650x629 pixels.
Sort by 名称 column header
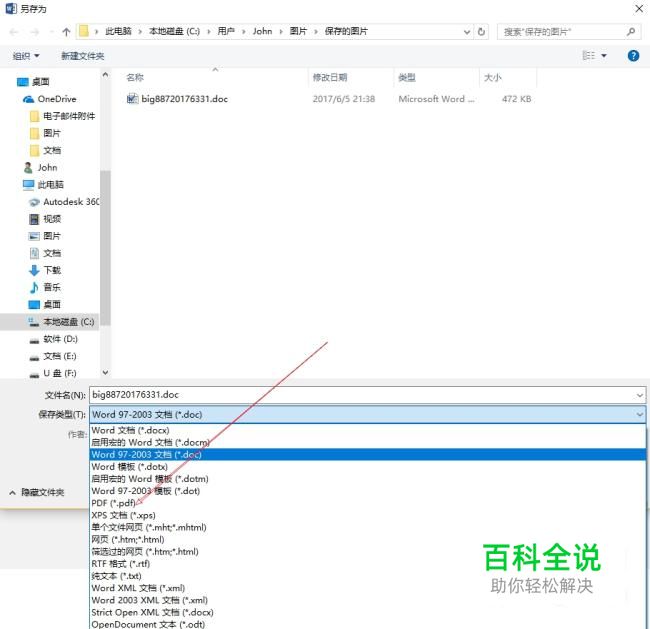click(x=135, y=78)
